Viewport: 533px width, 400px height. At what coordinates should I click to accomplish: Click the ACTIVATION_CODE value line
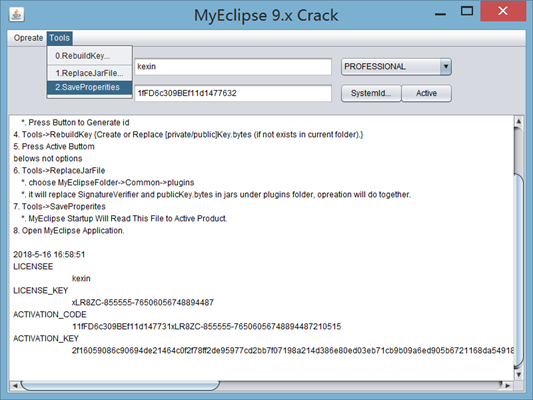(206, 327)
